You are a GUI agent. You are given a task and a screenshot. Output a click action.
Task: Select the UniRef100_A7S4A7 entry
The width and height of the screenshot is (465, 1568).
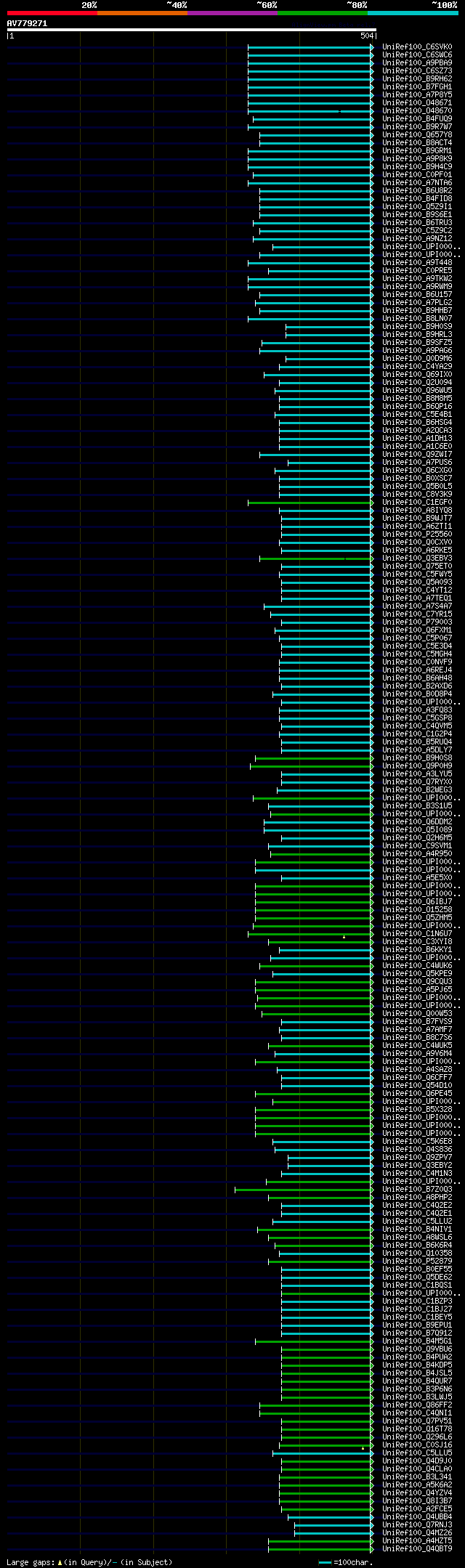[417, 606]
